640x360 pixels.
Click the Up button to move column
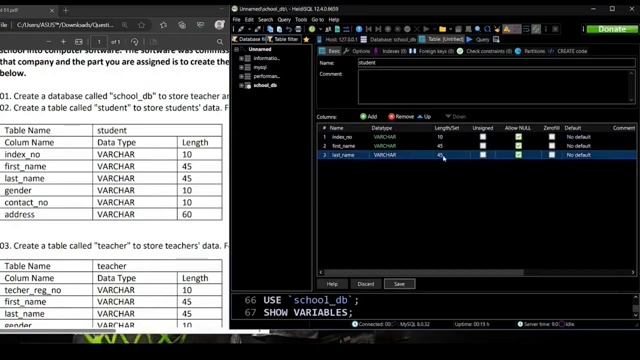coord(424,117)
